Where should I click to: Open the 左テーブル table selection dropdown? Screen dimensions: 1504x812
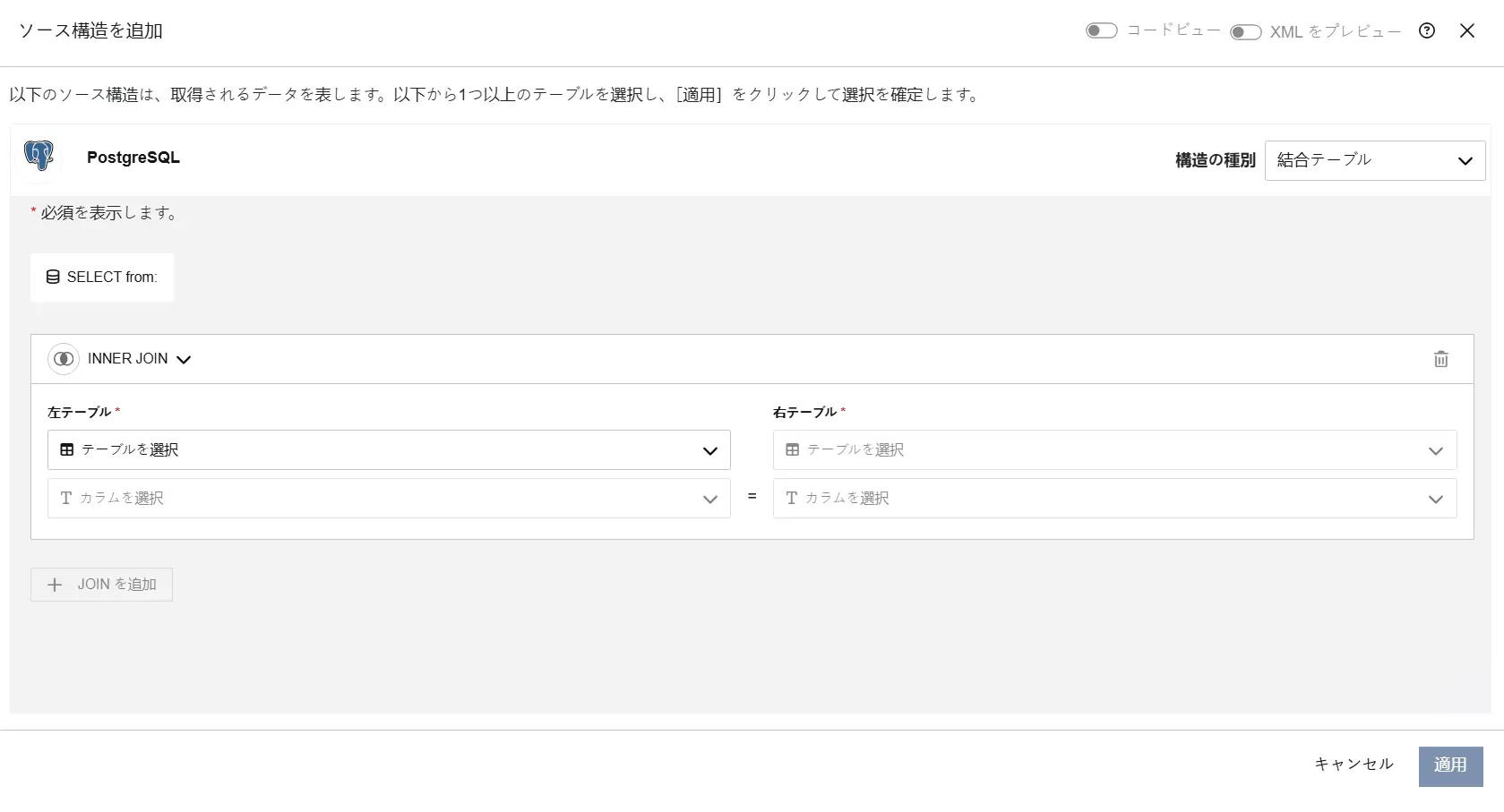(x=389, y=449)
